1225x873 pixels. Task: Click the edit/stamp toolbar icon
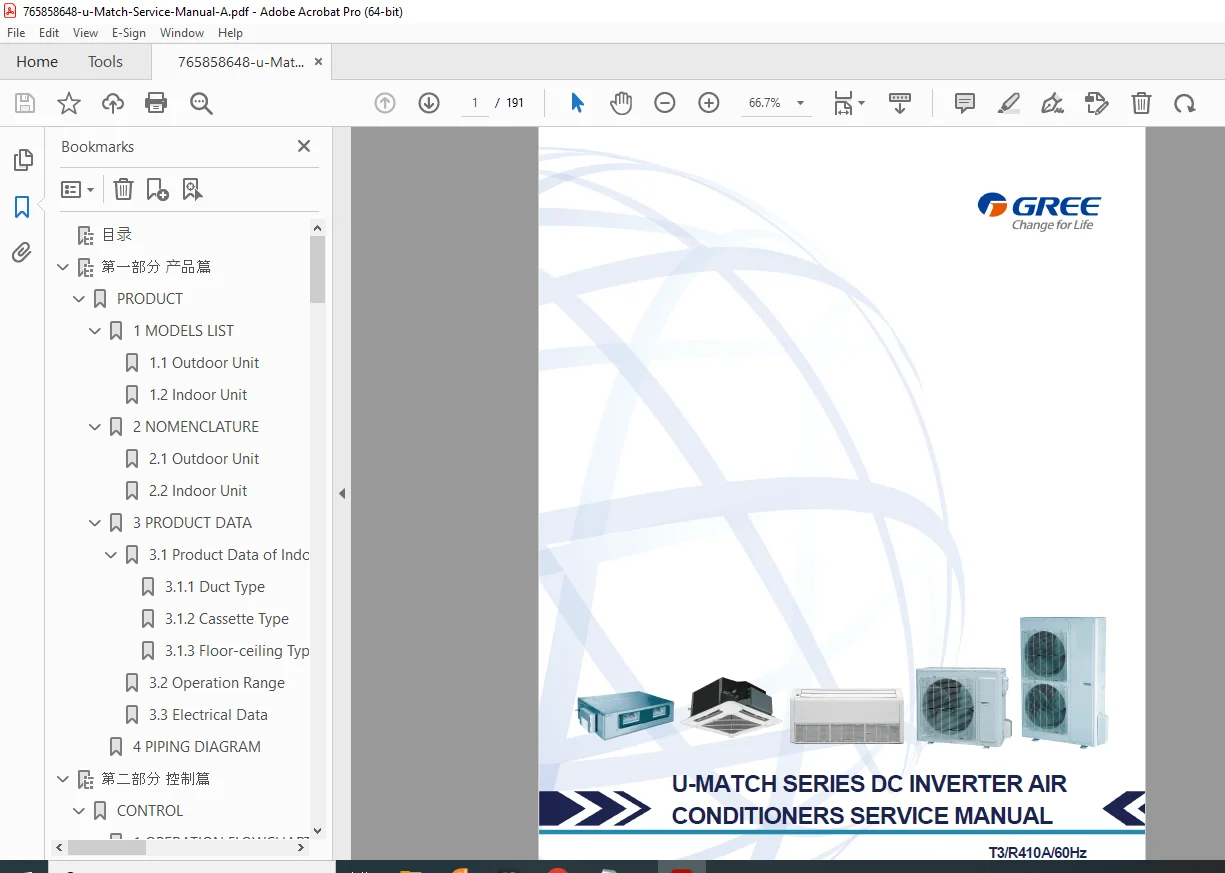[1097, 103]
